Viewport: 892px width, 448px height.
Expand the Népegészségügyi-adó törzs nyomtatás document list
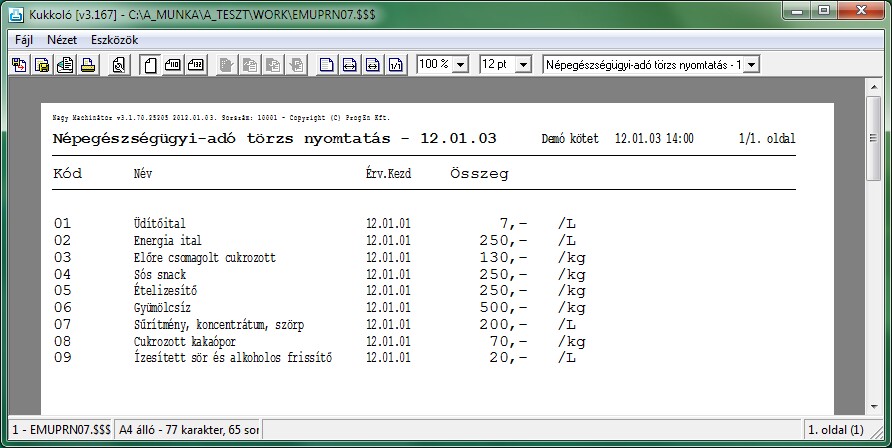(751, 65)
